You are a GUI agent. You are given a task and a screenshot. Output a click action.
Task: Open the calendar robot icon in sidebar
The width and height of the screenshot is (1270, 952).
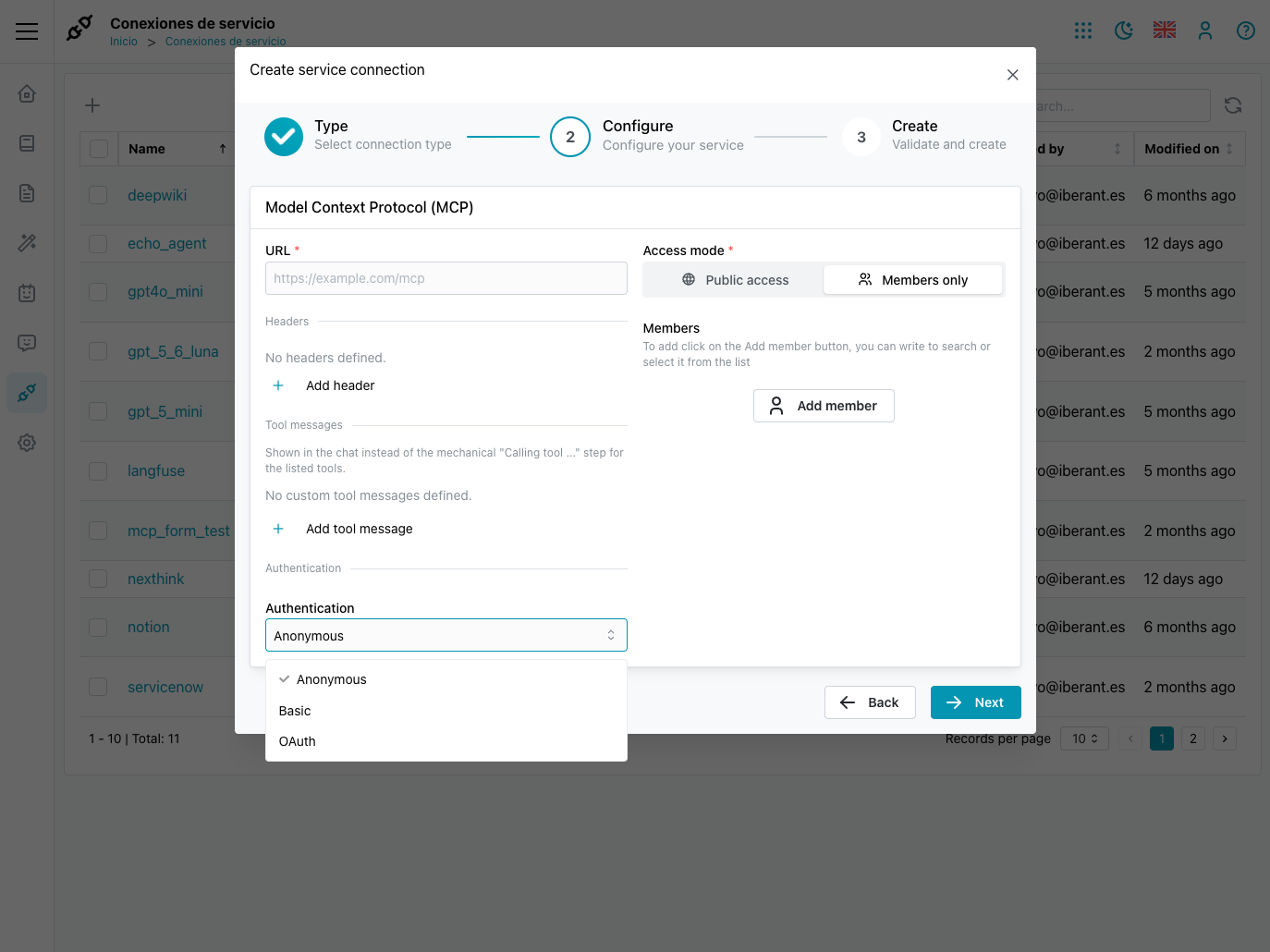click(27, 293)
